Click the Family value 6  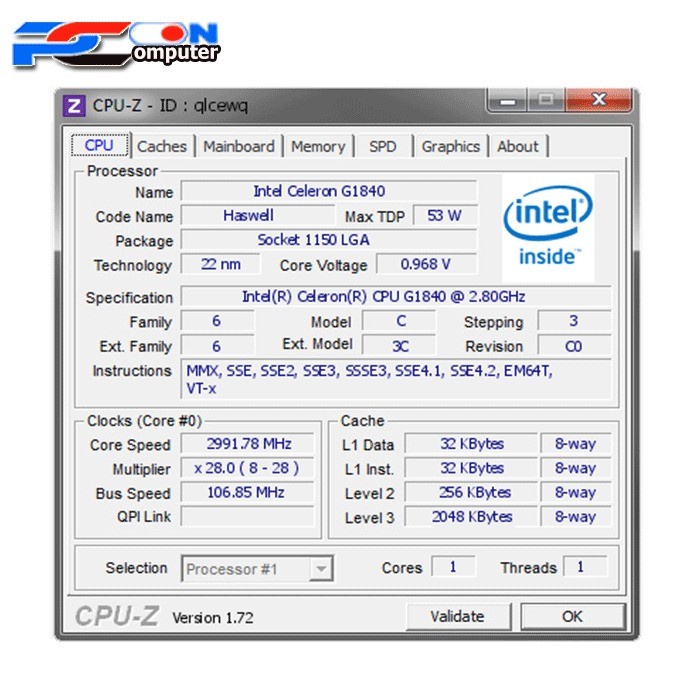coord(217,321)
